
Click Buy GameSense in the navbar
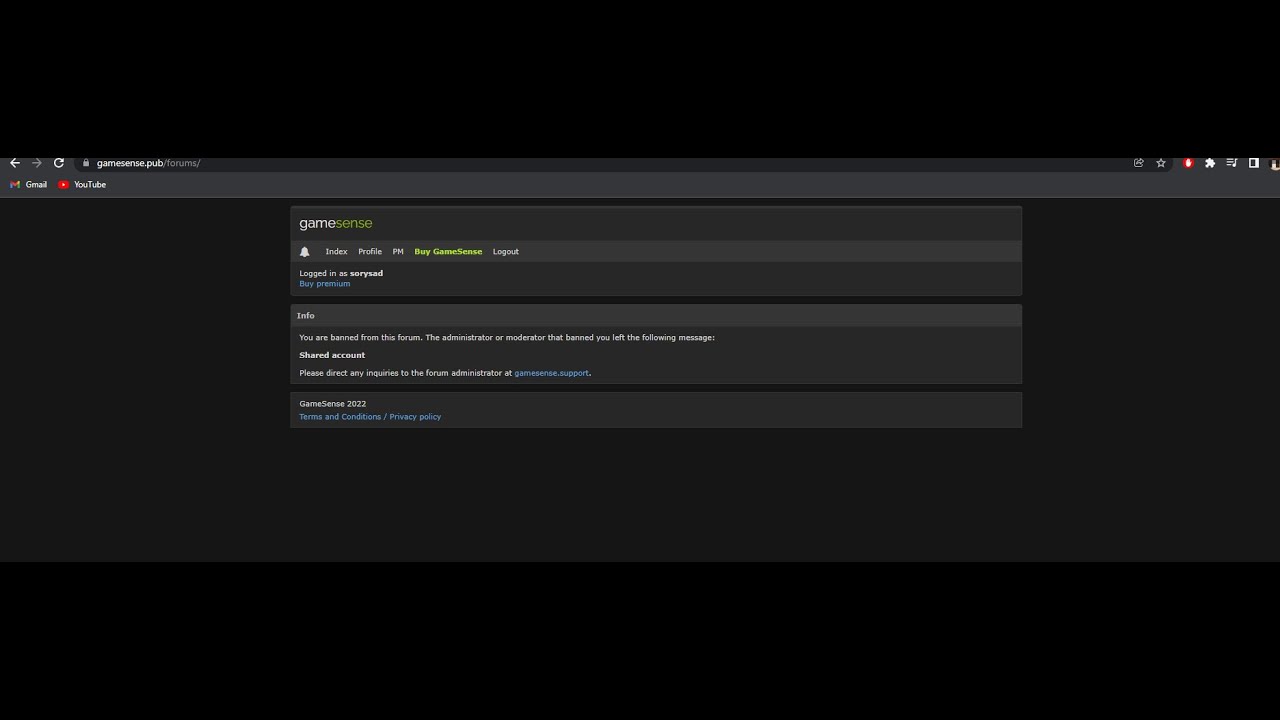coord(448,252)
